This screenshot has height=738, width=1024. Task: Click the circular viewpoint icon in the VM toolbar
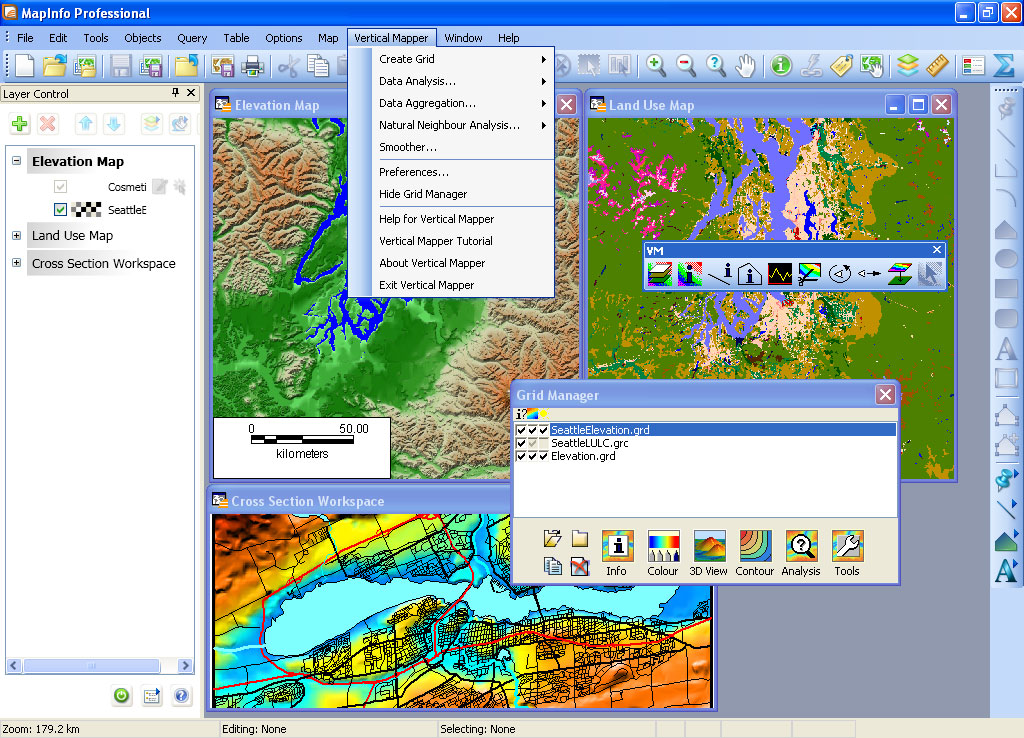point(840,274)
